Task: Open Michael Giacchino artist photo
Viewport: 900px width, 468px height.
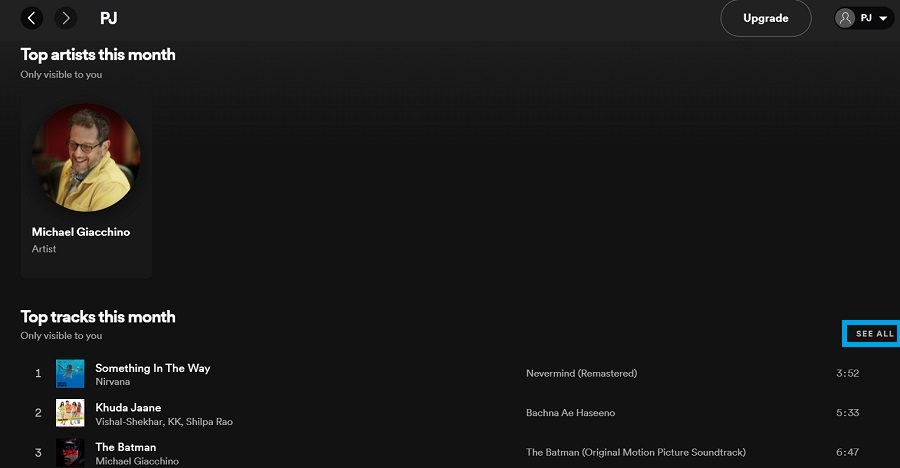Action: click(86, 157)
